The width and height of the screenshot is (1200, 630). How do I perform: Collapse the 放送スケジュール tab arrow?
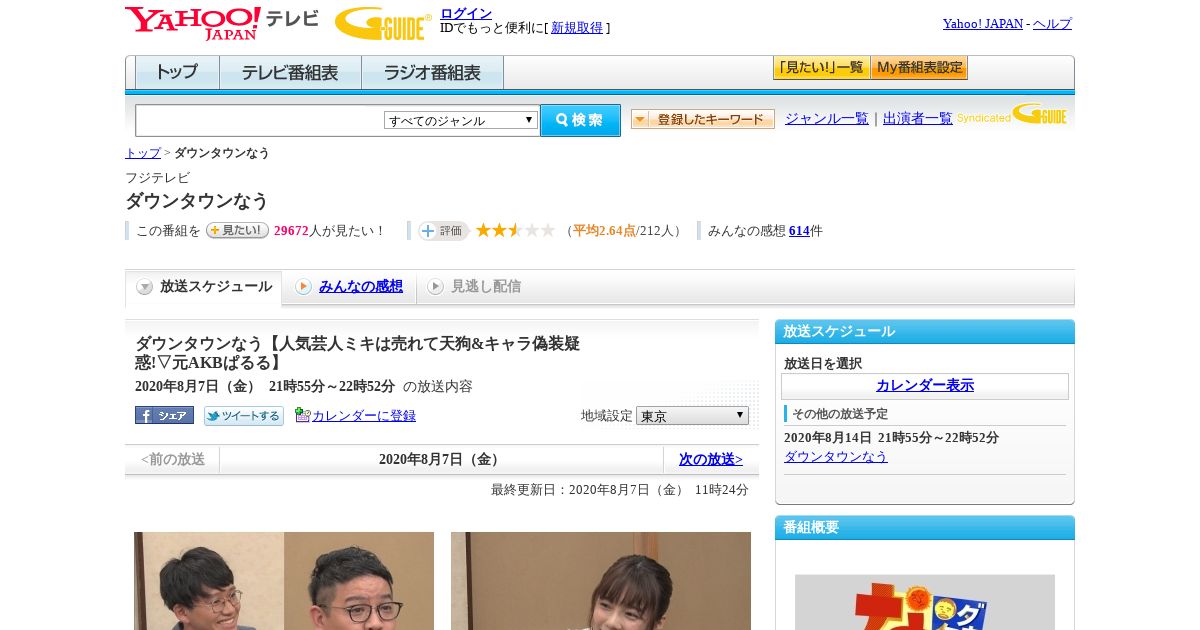[x=145, y=287]
